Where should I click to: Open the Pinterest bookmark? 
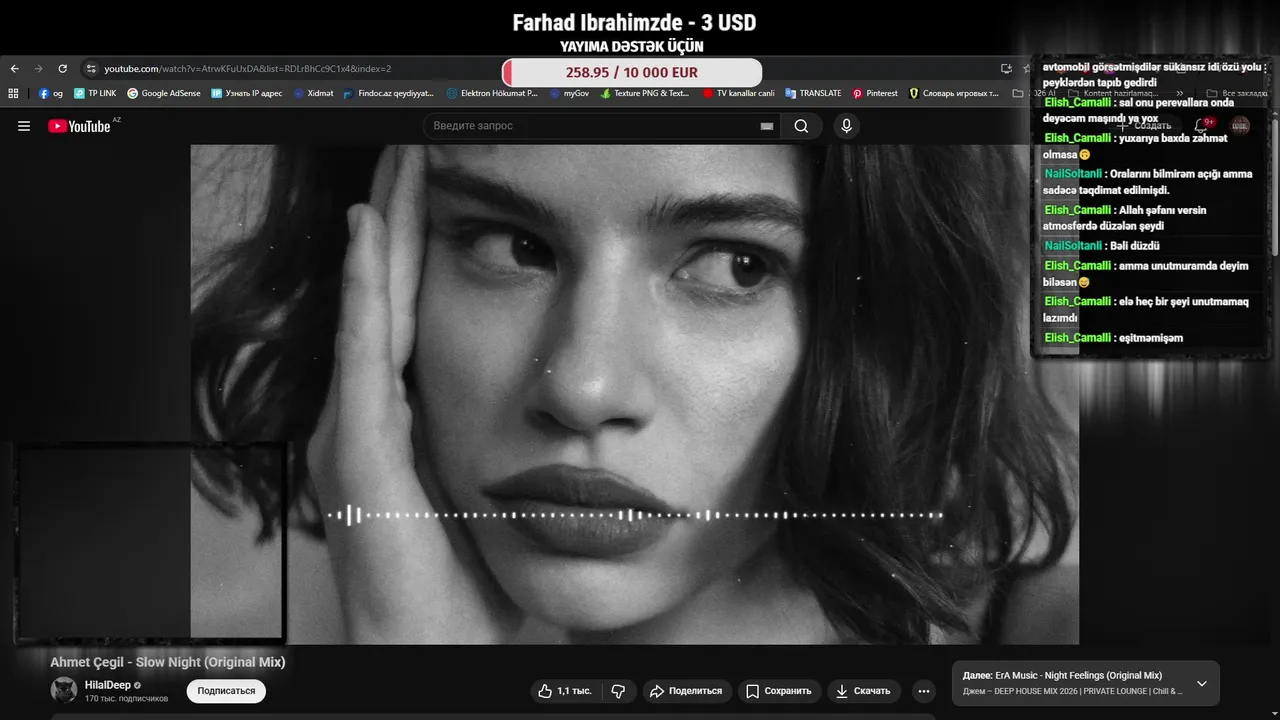tap(875, 93)
